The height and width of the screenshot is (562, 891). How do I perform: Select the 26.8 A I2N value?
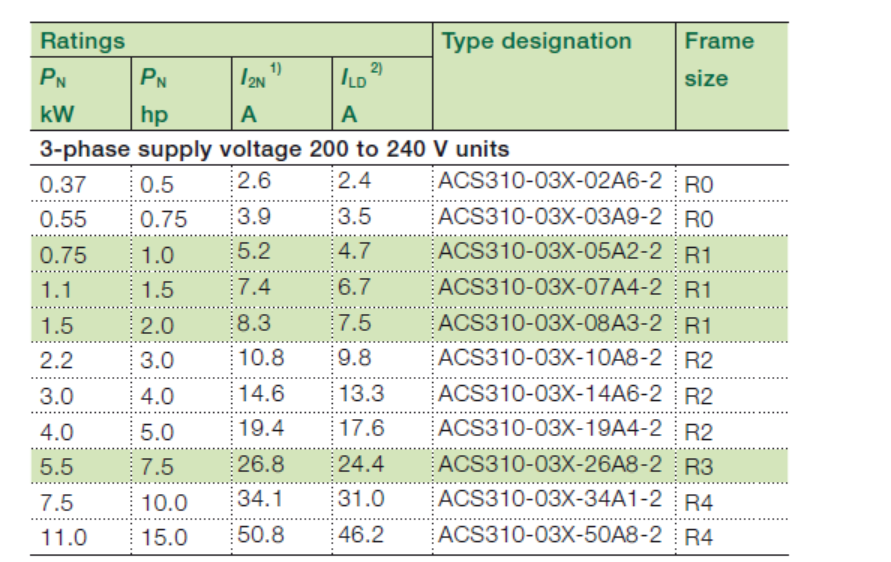pos(261,464)
